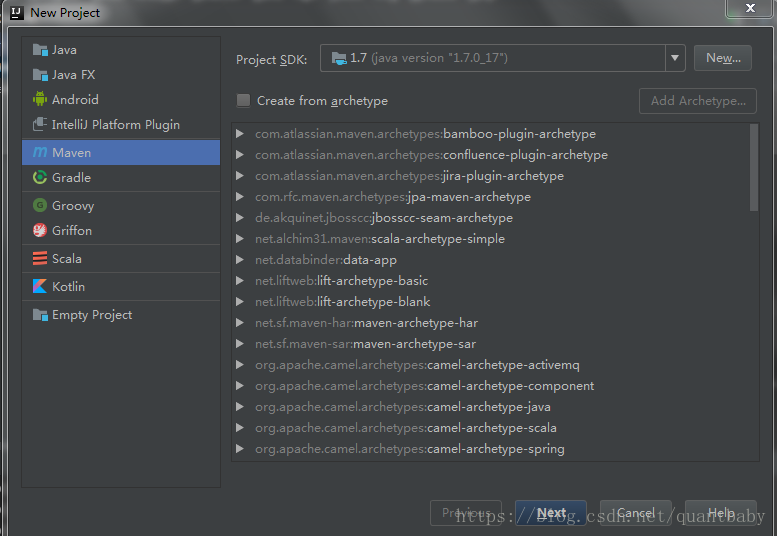
Task: Click the Groovy green circle icon
Action: 40,205
